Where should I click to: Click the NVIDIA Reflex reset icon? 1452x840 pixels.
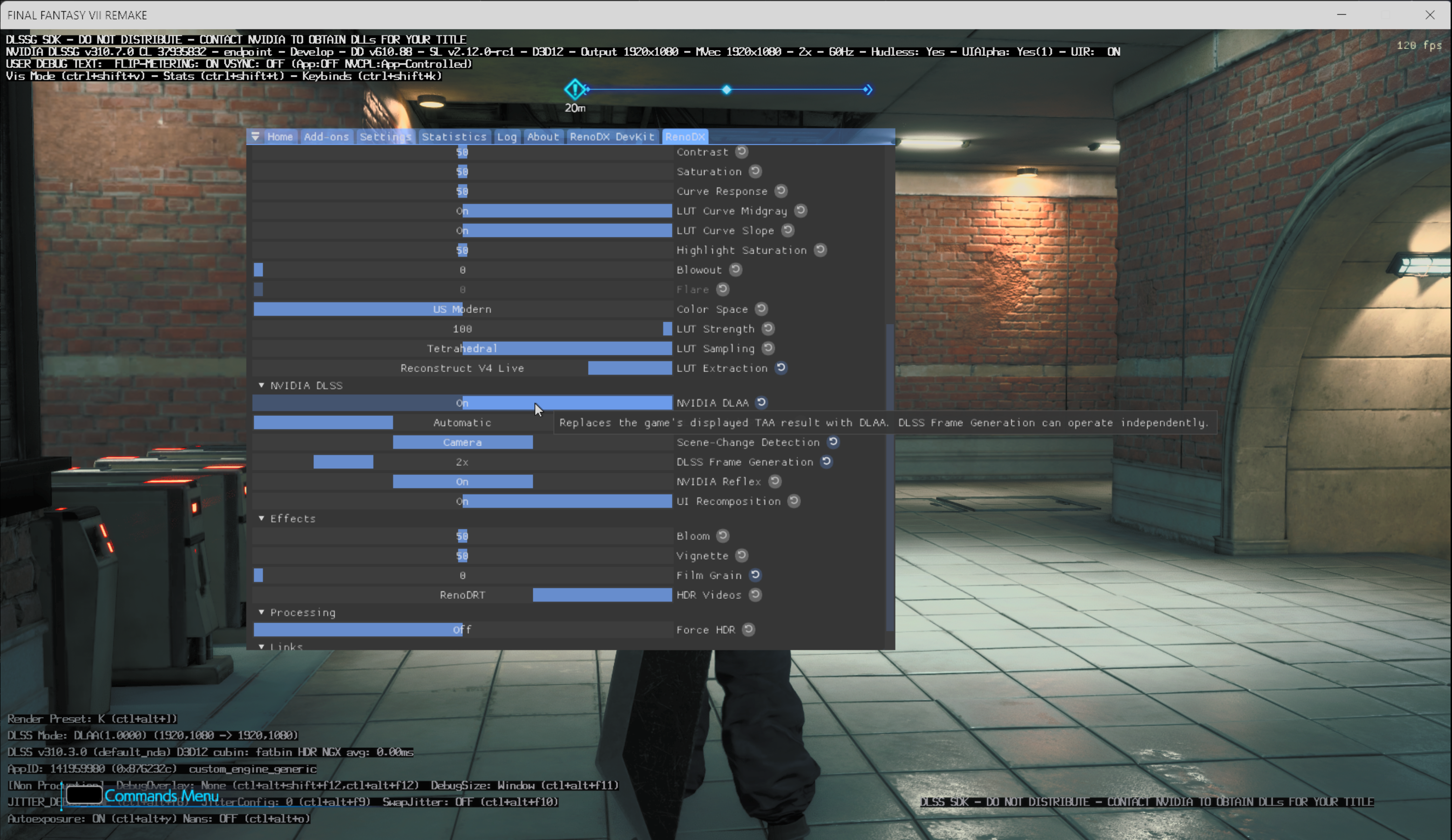point(774,481)
